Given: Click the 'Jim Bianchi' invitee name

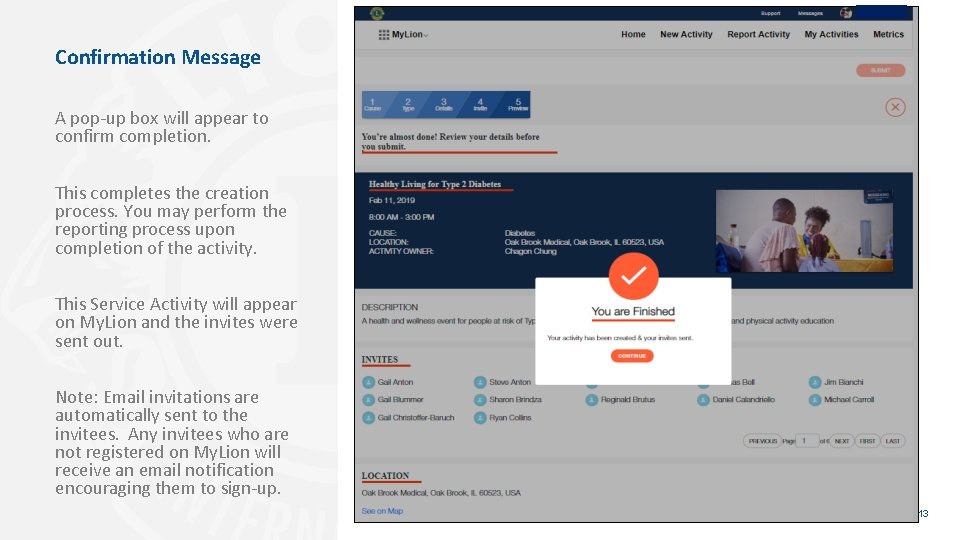Looking at the screenshot, I should (844, 382).
